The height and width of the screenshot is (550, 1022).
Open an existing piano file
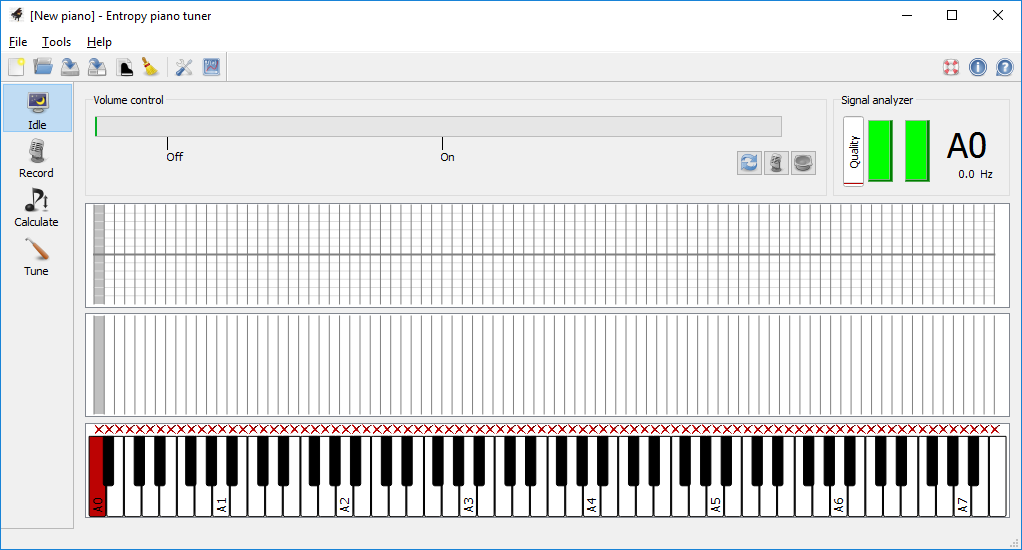pos(43,67)
